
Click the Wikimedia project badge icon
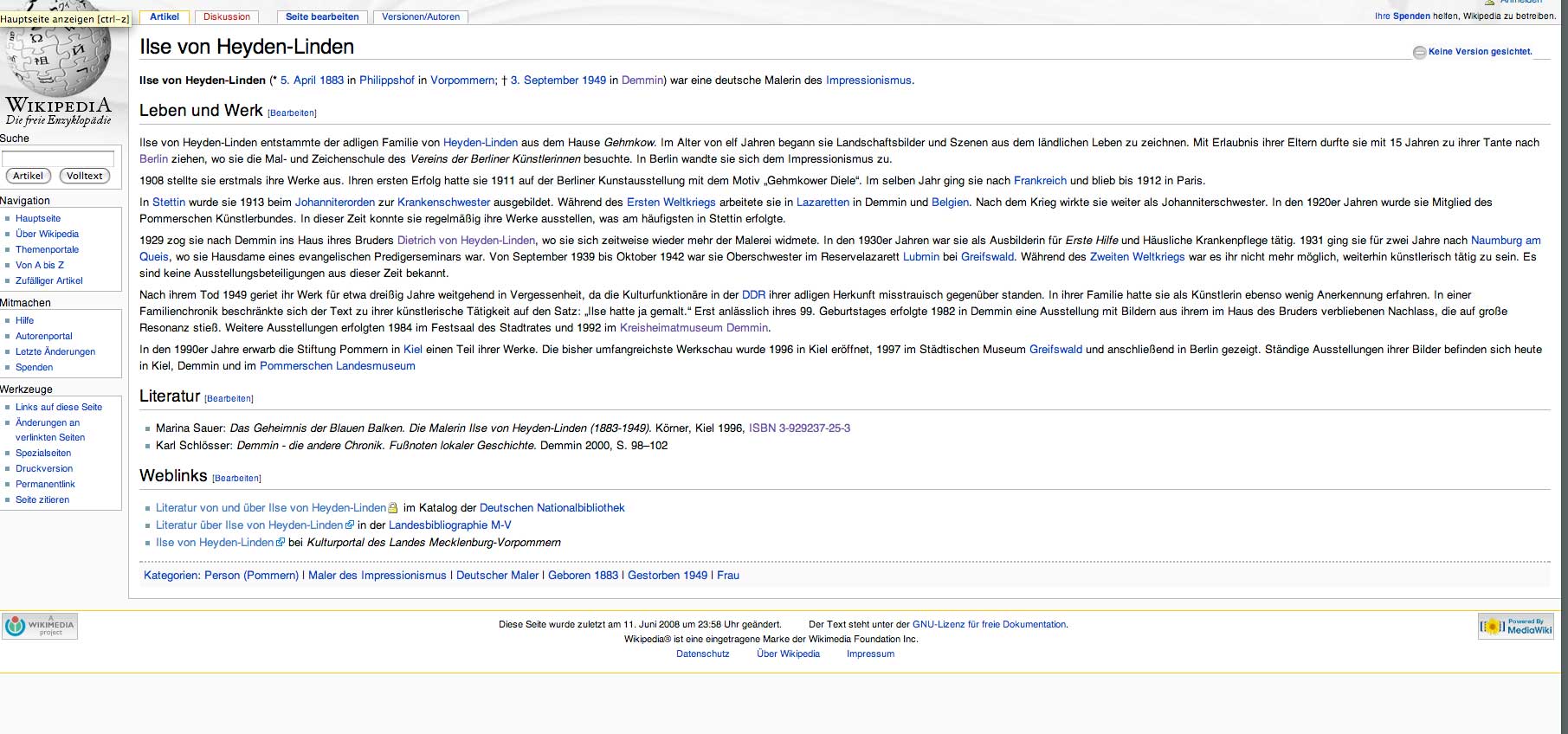(40, 626)
